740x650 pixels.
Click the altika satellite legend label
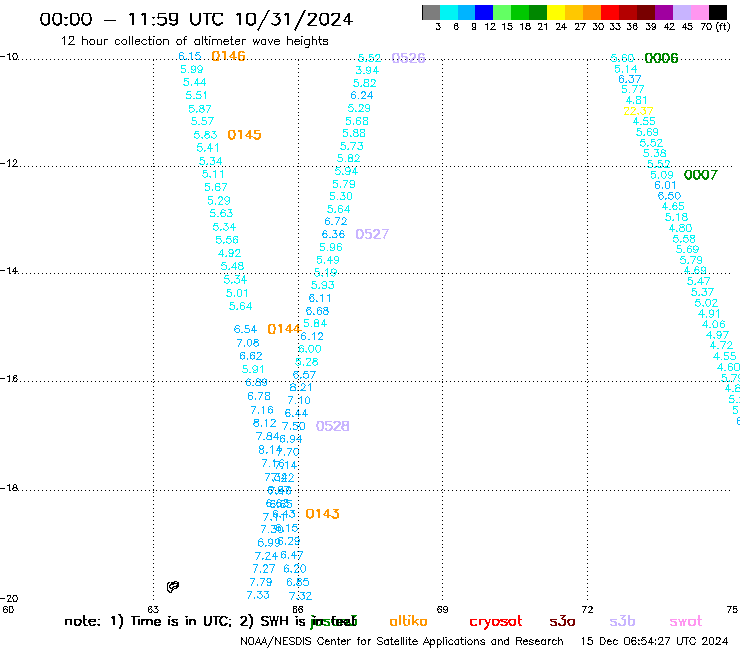coord(408,621)
